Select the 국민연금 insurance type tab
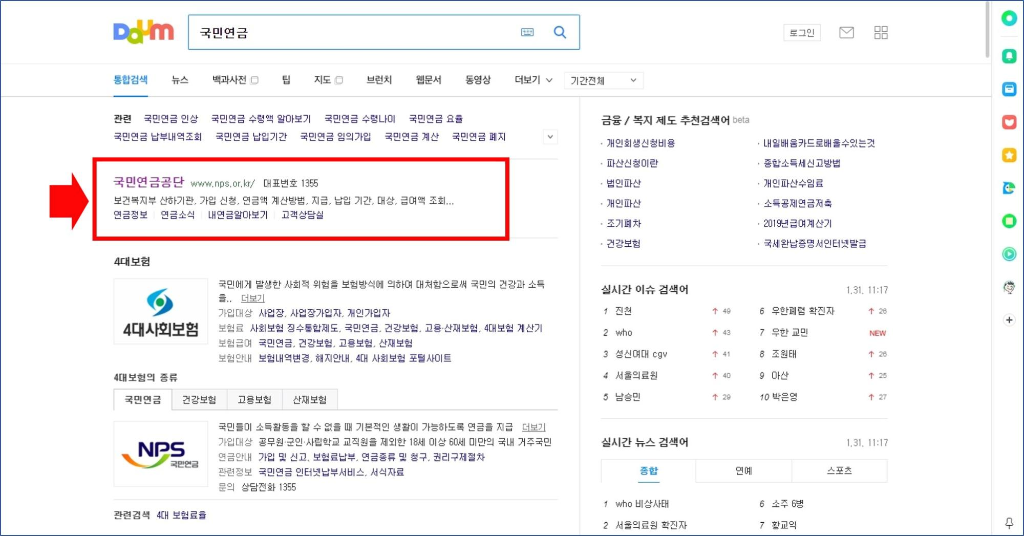 143,400
